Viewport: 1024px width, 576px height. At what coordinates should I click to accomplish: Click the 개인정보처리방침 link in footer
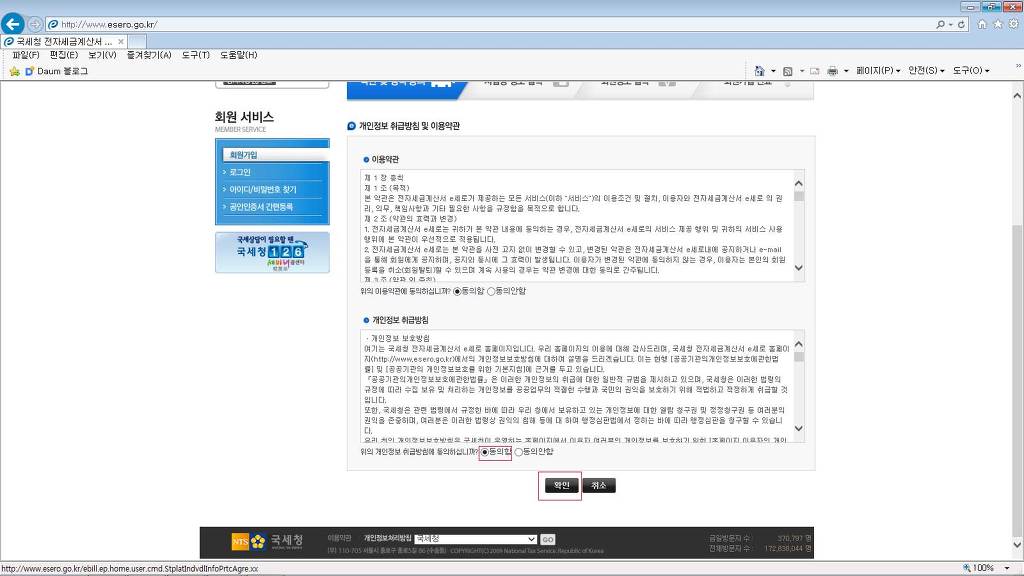[x=387, y=538]
